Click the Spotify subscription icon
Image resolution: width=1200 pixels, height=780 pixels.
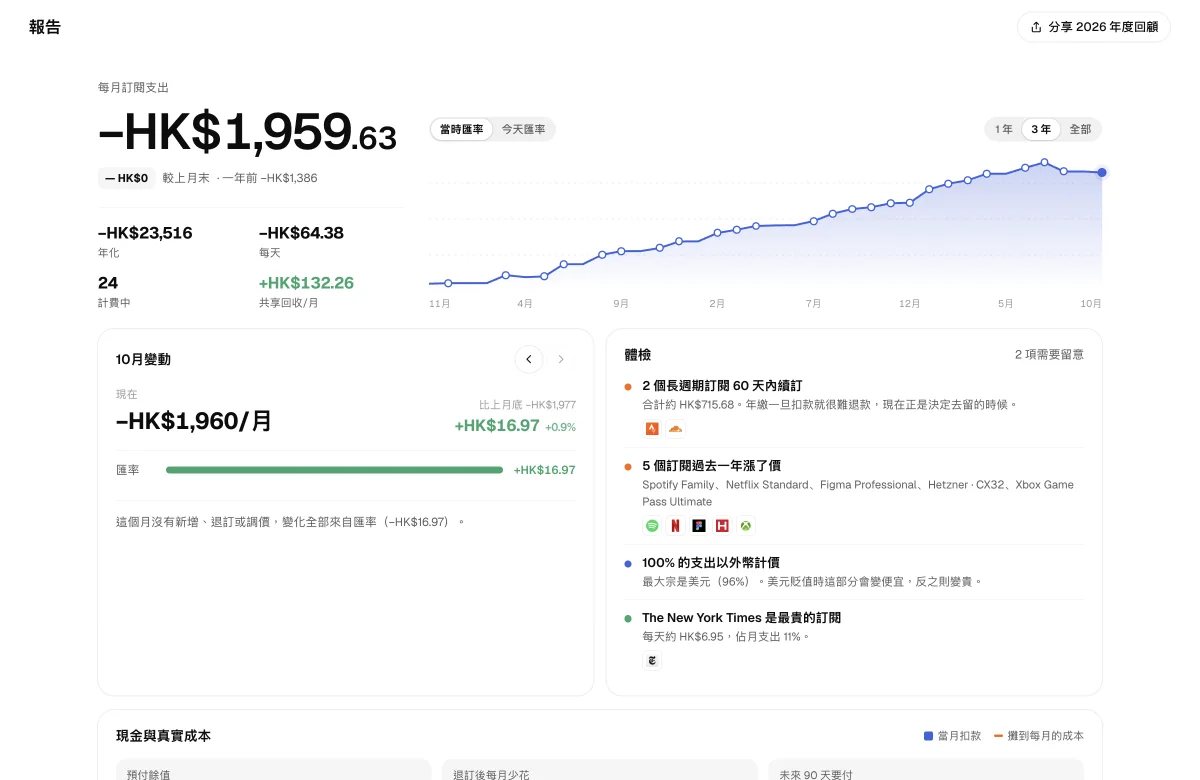(x=652, y=525)
